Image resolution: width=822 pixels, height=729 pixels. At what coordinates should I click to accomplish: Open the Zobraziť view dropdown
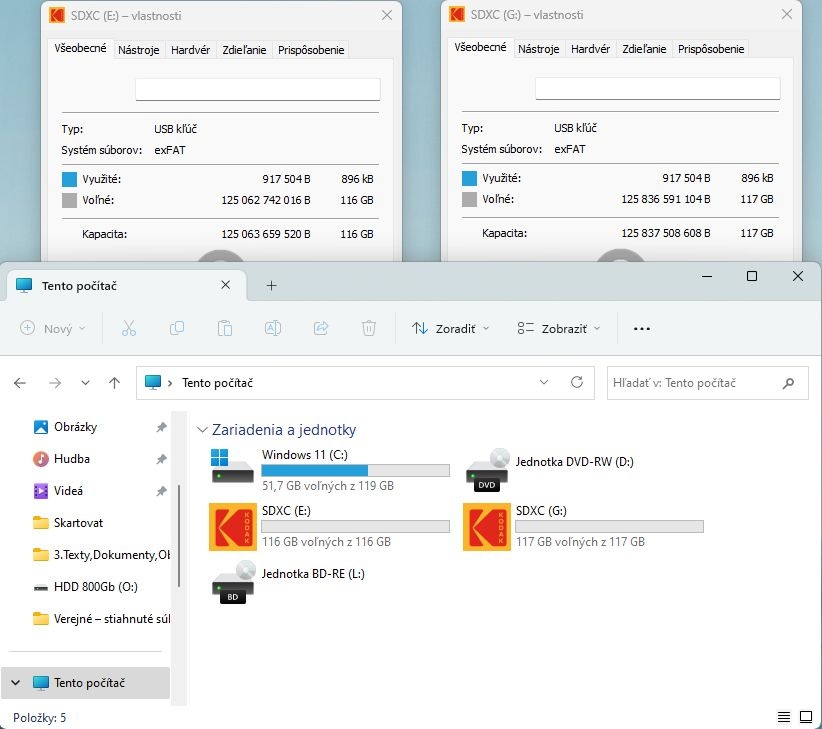pos(559,328)
